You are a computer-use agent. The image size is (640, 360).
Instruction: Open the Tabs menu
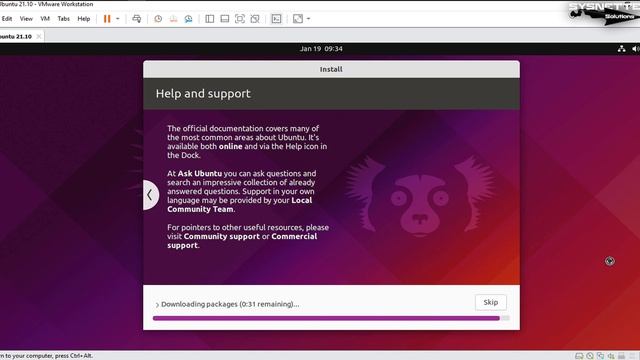click(x=63, y=19)
